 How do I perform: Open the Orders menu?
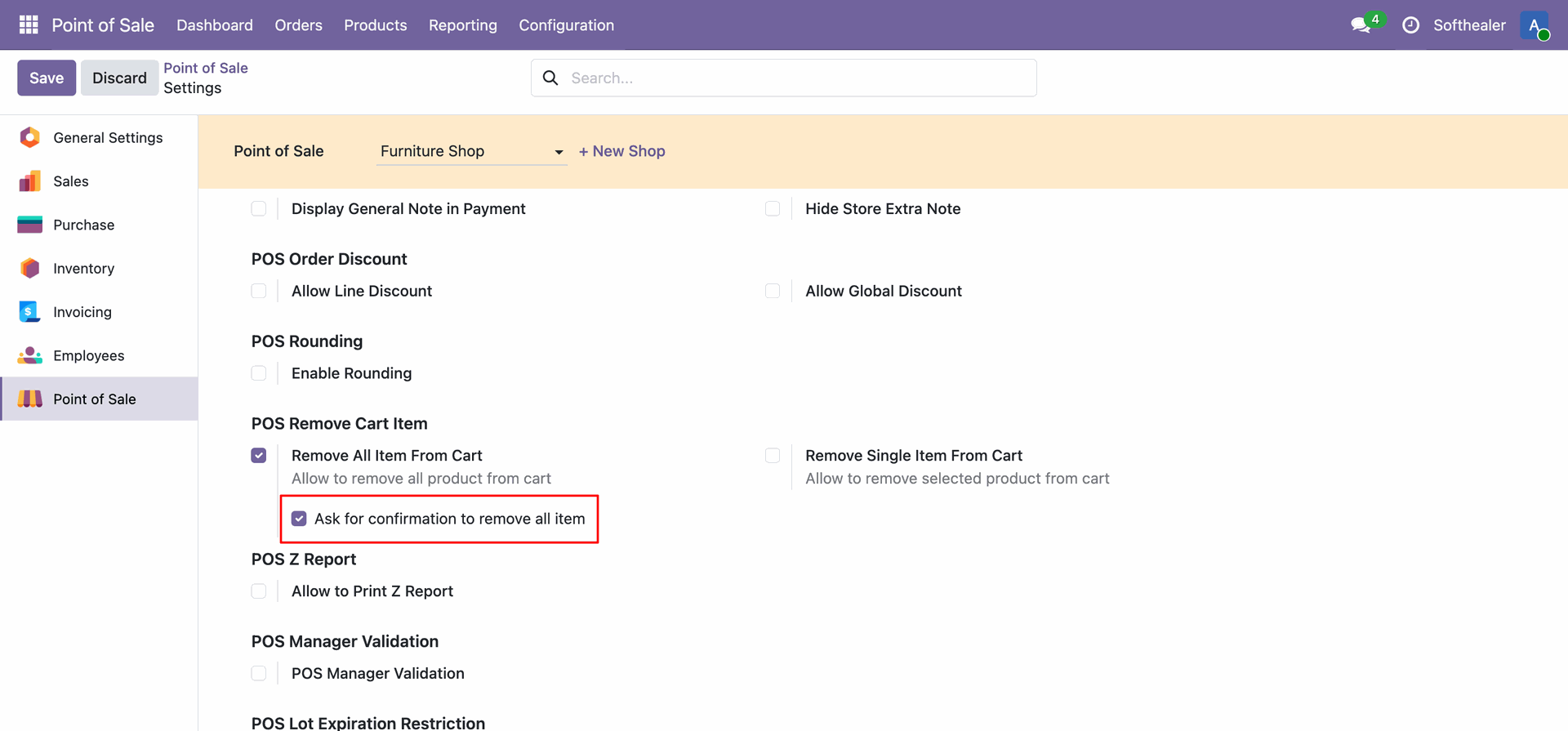click(299, 25)
